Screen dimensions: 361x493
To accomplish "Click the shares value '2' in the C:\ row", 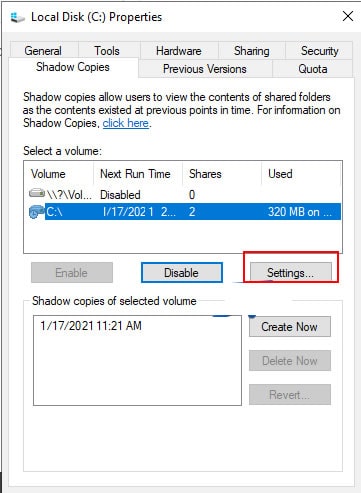I will point(192,212).
